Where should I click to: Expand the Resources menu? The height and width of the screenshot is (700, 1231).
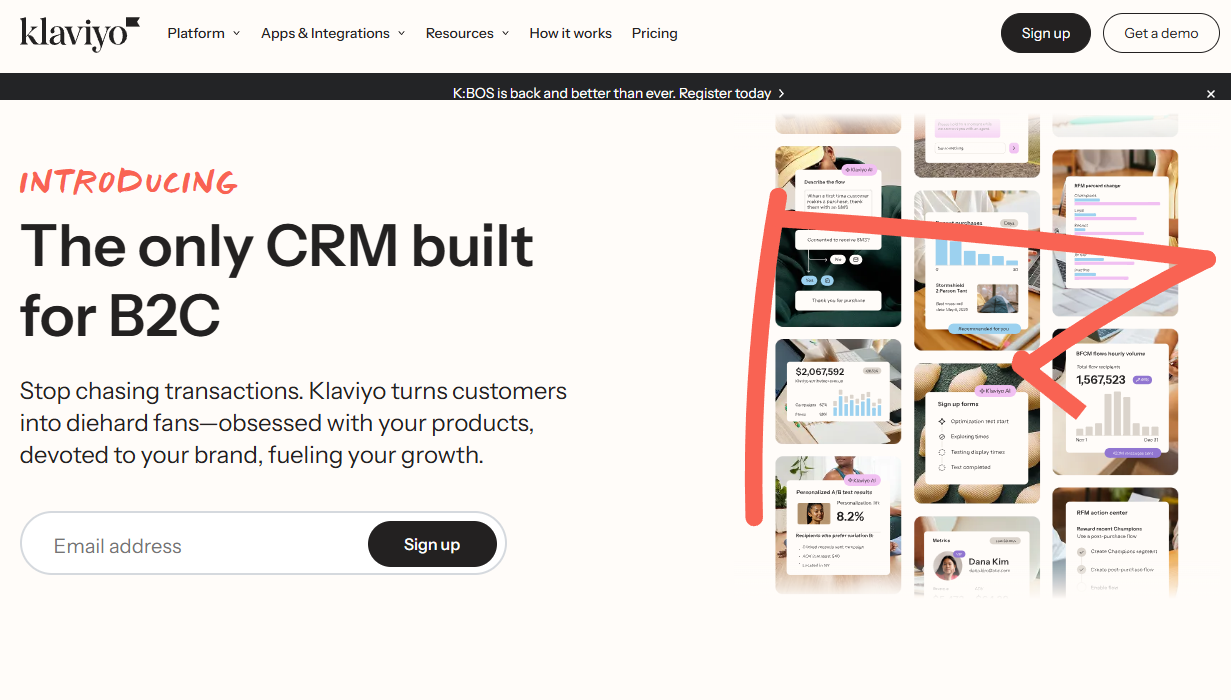click(467, 33)
